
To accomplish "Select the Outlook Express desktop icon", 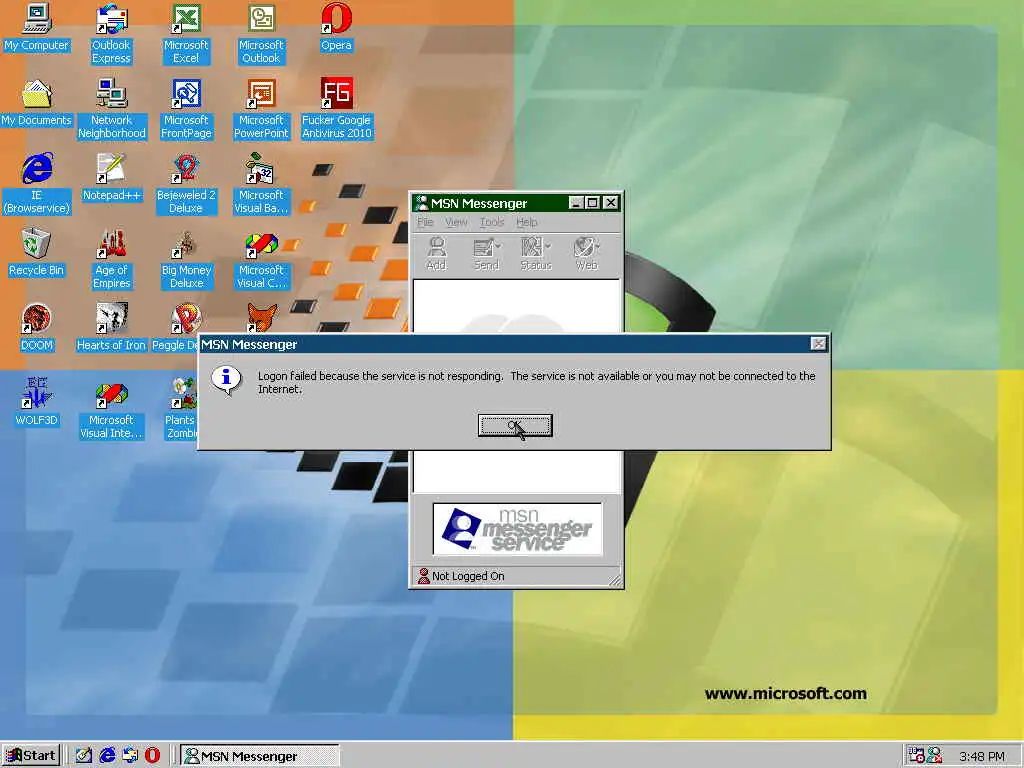I will pos(111,34).
